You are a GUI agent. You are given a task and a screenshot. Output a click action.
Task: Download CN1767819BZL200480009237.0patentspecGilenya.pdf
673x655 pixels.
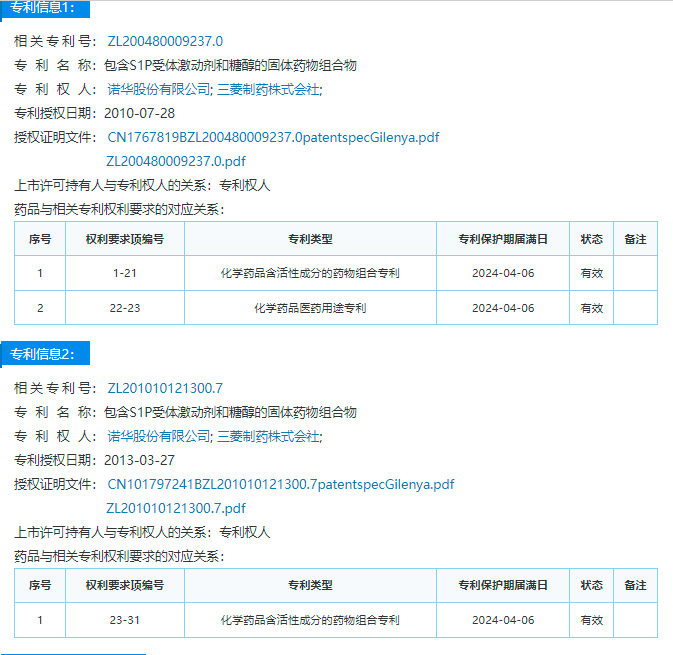273,137
